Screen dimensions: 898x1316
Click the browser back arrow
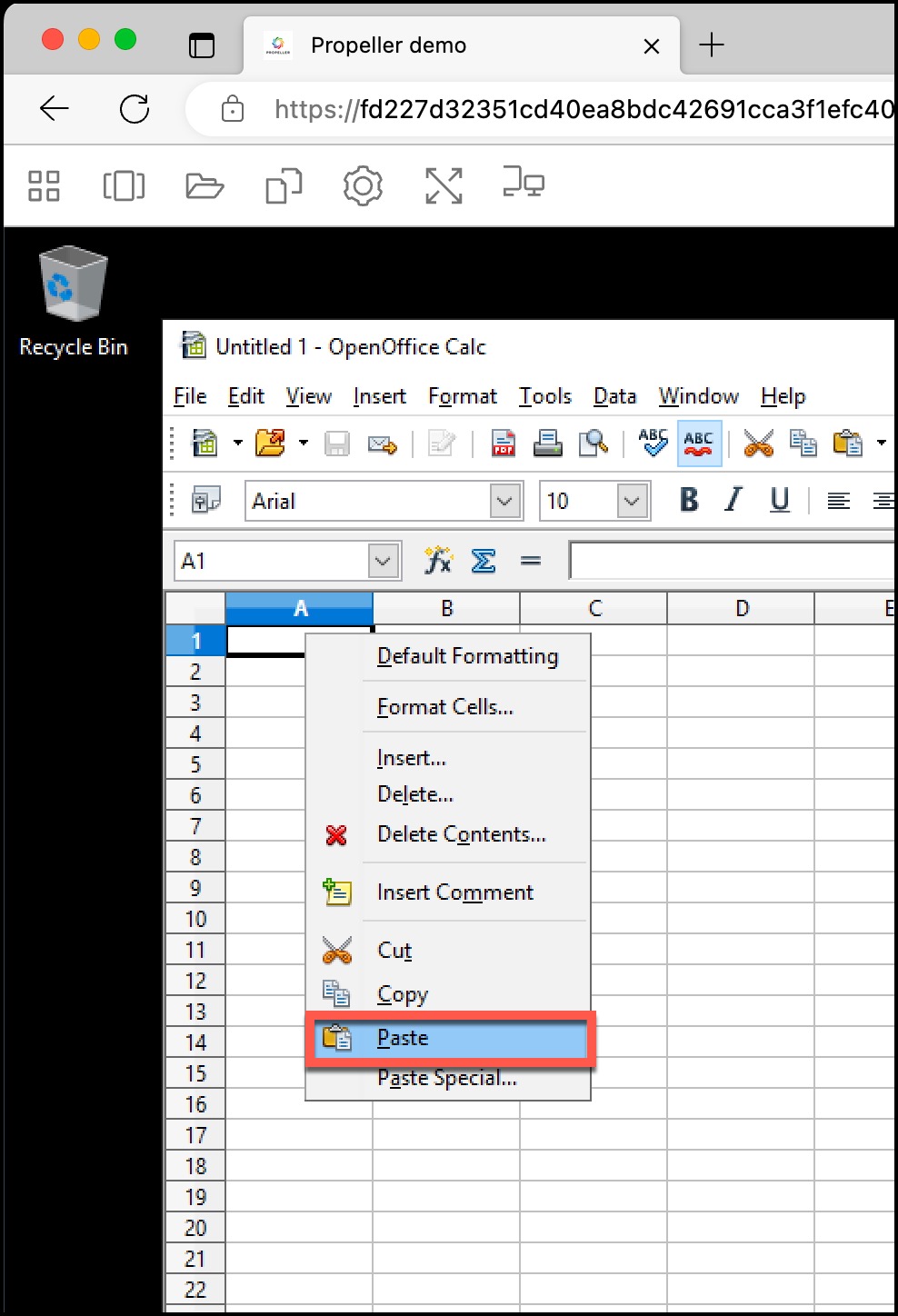(55, 109)
